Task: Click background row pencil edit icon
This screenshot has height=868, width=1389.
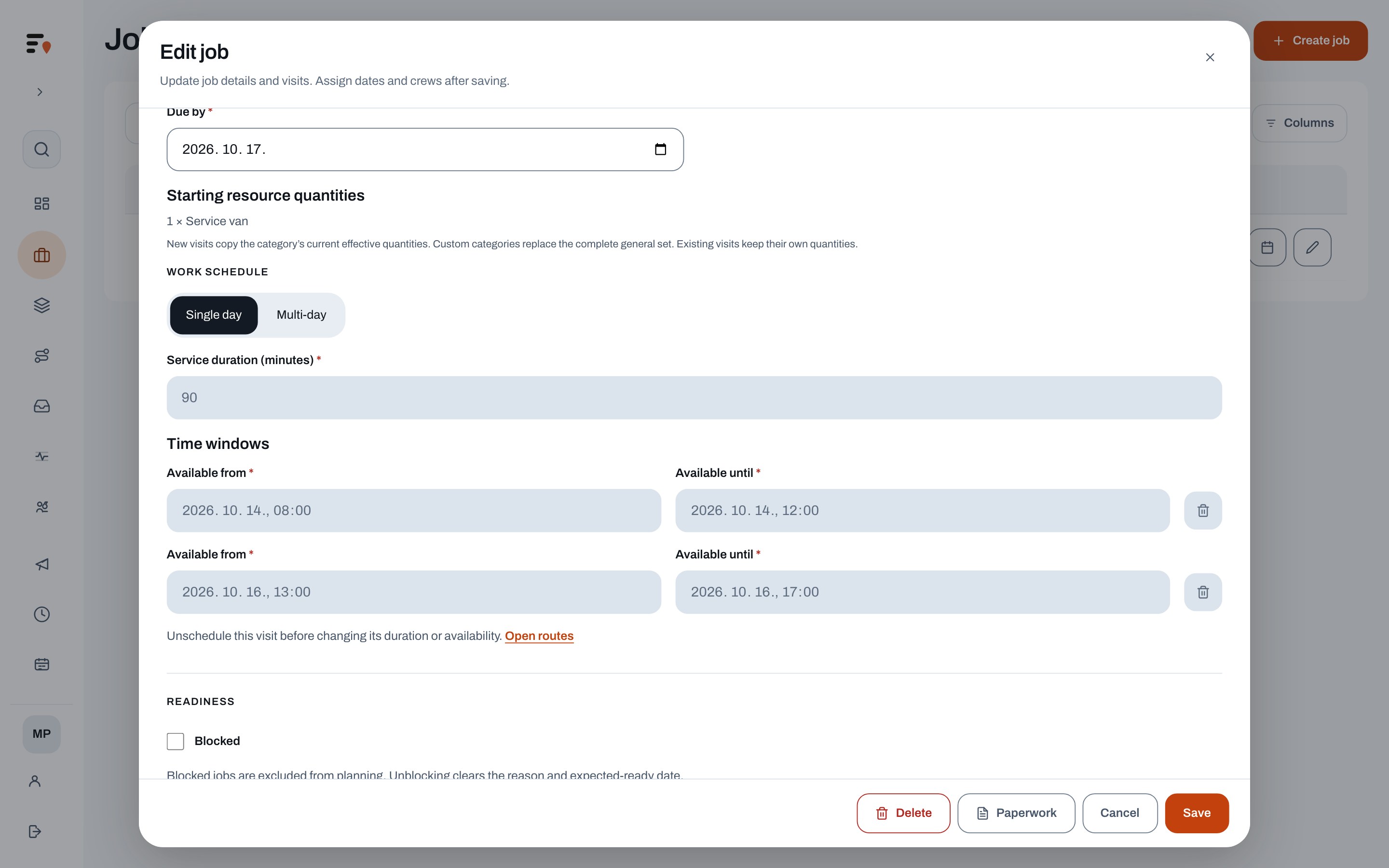Action: (x=1312, y=247)
